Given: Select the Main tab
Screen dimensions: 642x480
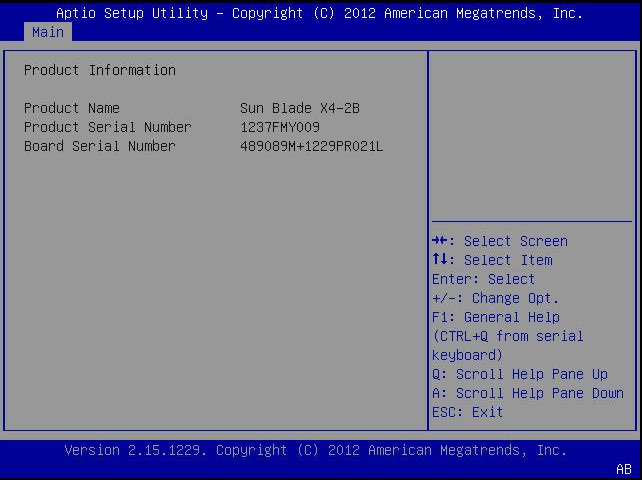Looking at the screenshot, I should 48,32.
